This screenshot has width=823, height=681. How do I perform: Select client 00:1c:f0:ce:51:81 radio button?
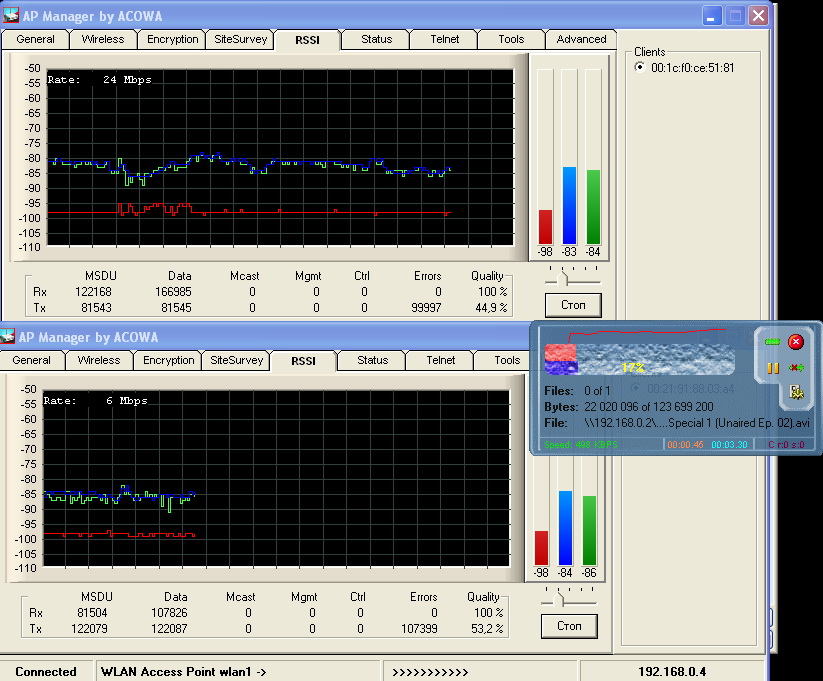[640, 68]
